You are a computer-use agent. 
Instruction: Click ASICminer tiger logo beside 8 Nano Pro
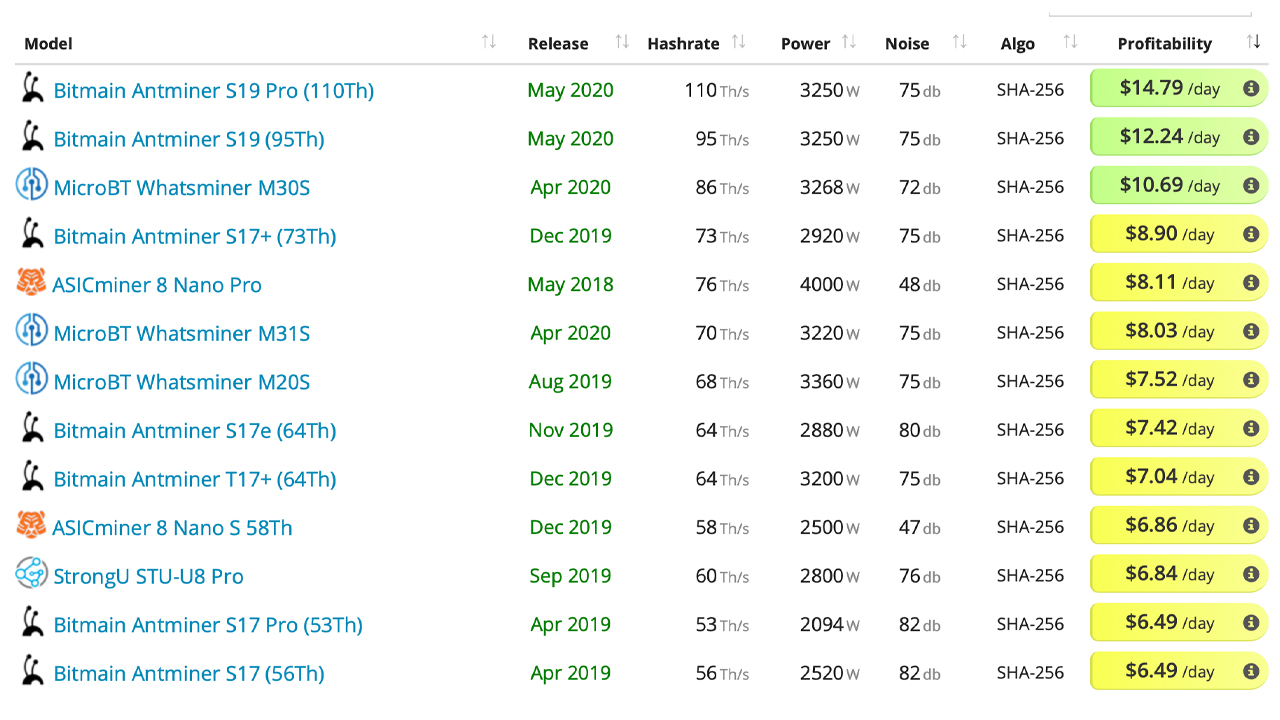[32, 283]
